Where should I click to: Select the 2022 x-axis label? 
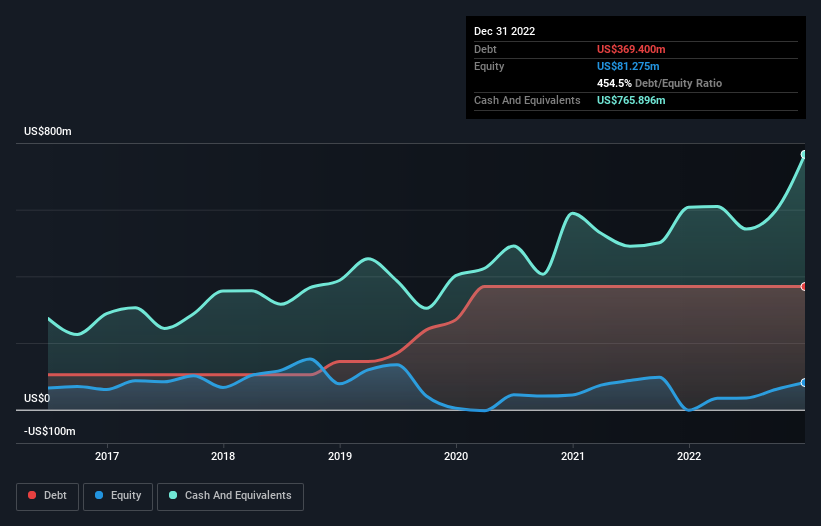point(689,456)
